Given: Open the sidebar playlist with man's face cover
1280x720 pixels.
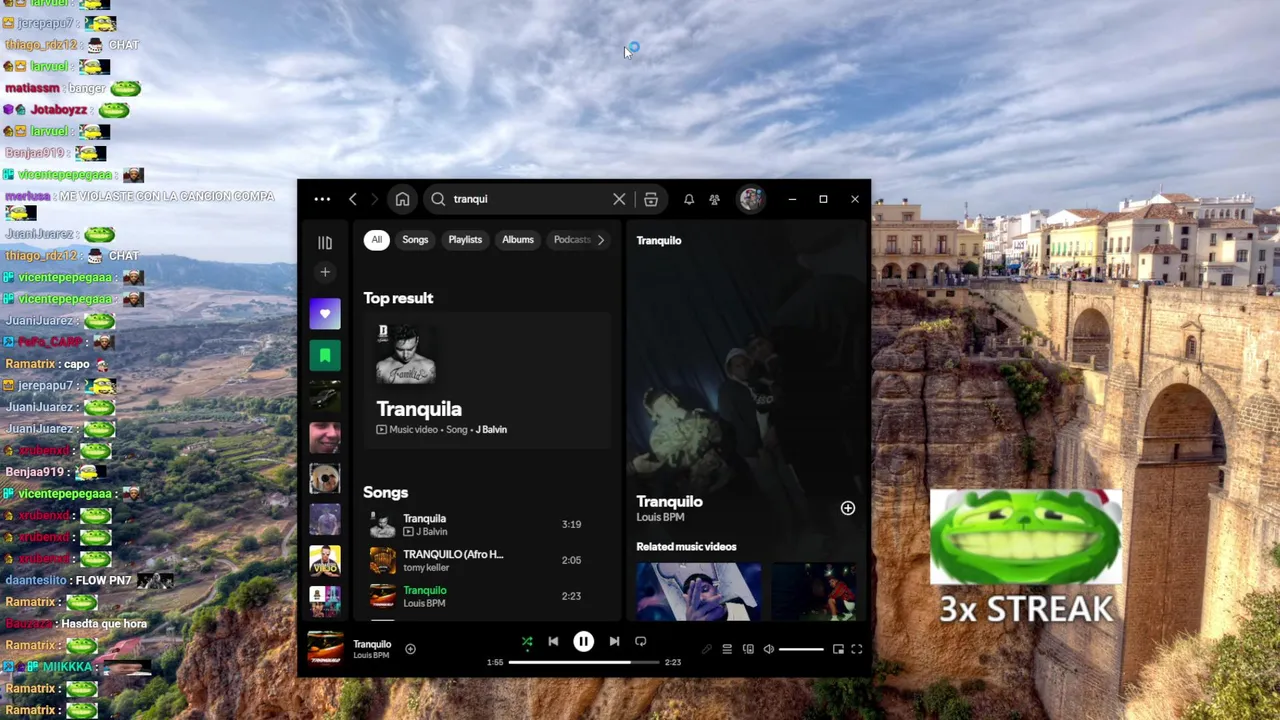Looking at the screenshot, I should click(325, 438).
